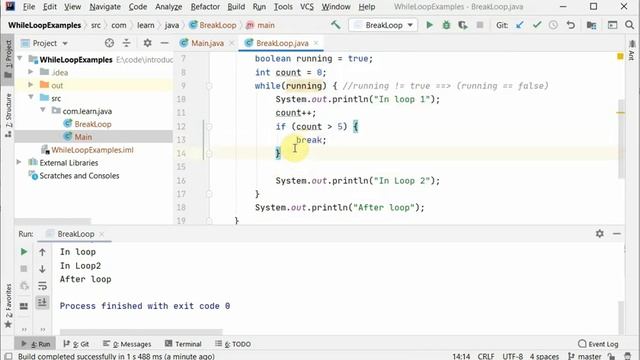
Task: Select Main class in project tree
Action: click(x=83, y=137)
